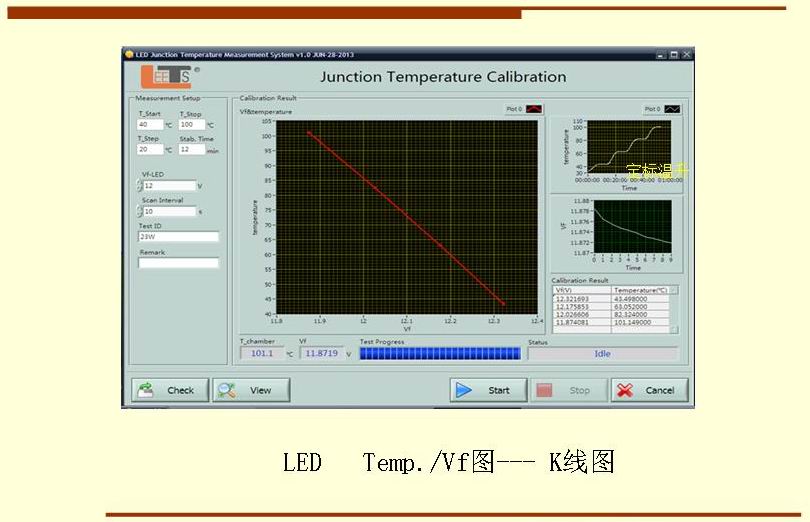Screen dimensions: 810x522
Task: Select table cell 11.874081
Action: click(x=582, y=322)
